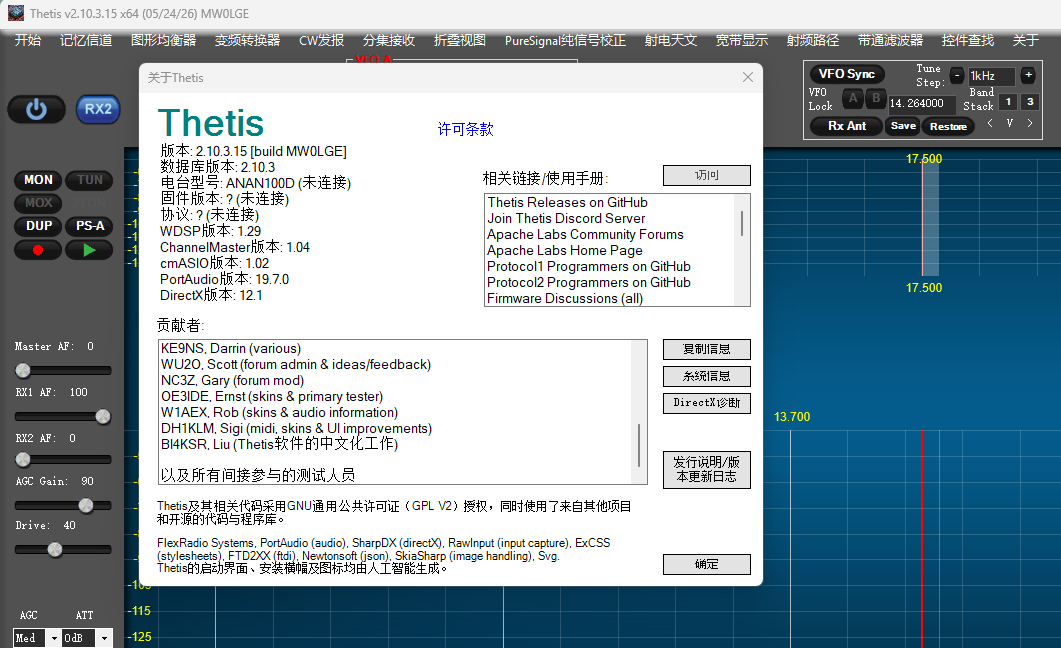1061x648 pixels.
Task: Click the 复制信息 copy info button
Action: click(x=706, y=349)
